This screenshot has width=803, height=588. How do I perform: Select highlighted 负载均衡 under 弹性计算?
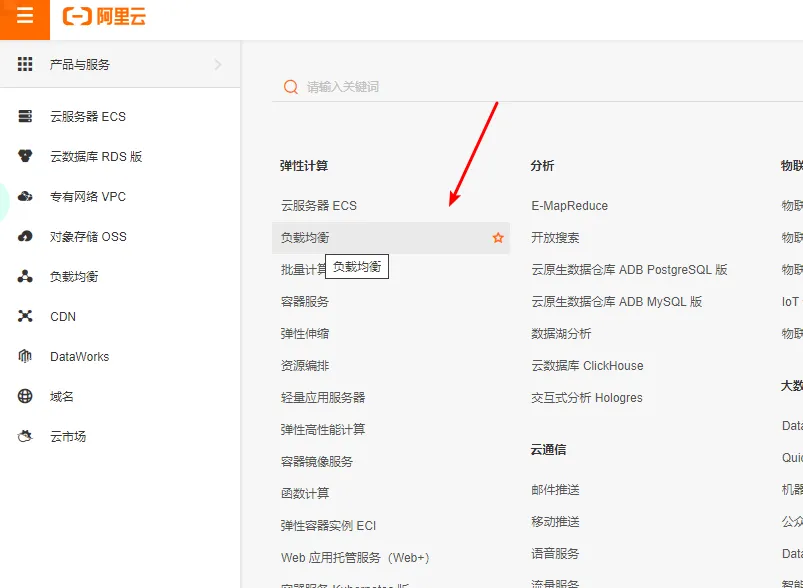pyautogui.click(x=391, y=238)
